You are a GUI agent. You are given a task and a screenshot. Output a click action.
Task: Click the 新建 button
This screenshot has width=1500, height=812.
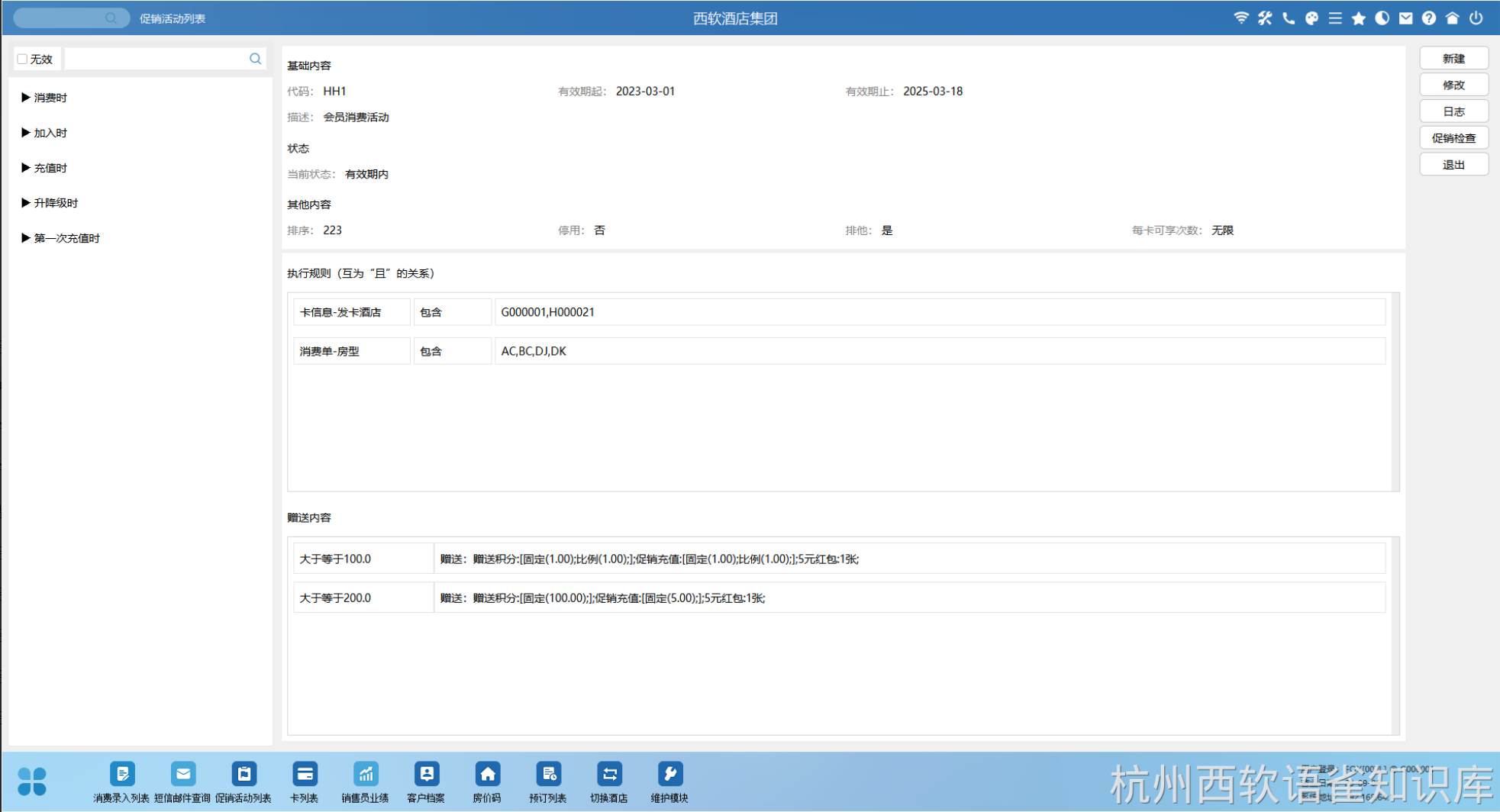coord(1453,59)
